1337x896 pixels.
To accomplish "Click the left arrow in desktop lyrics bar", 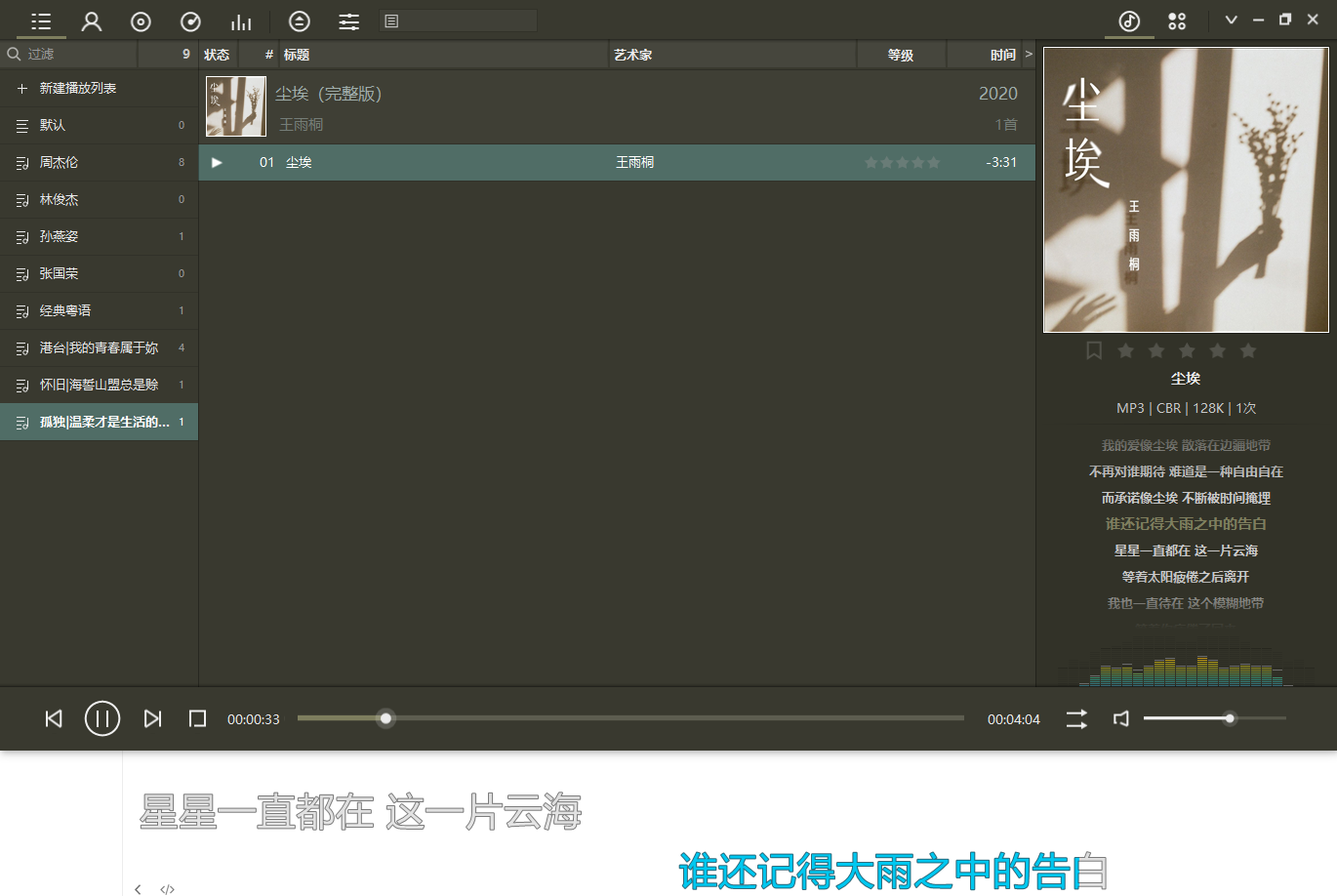I will 138,889.
